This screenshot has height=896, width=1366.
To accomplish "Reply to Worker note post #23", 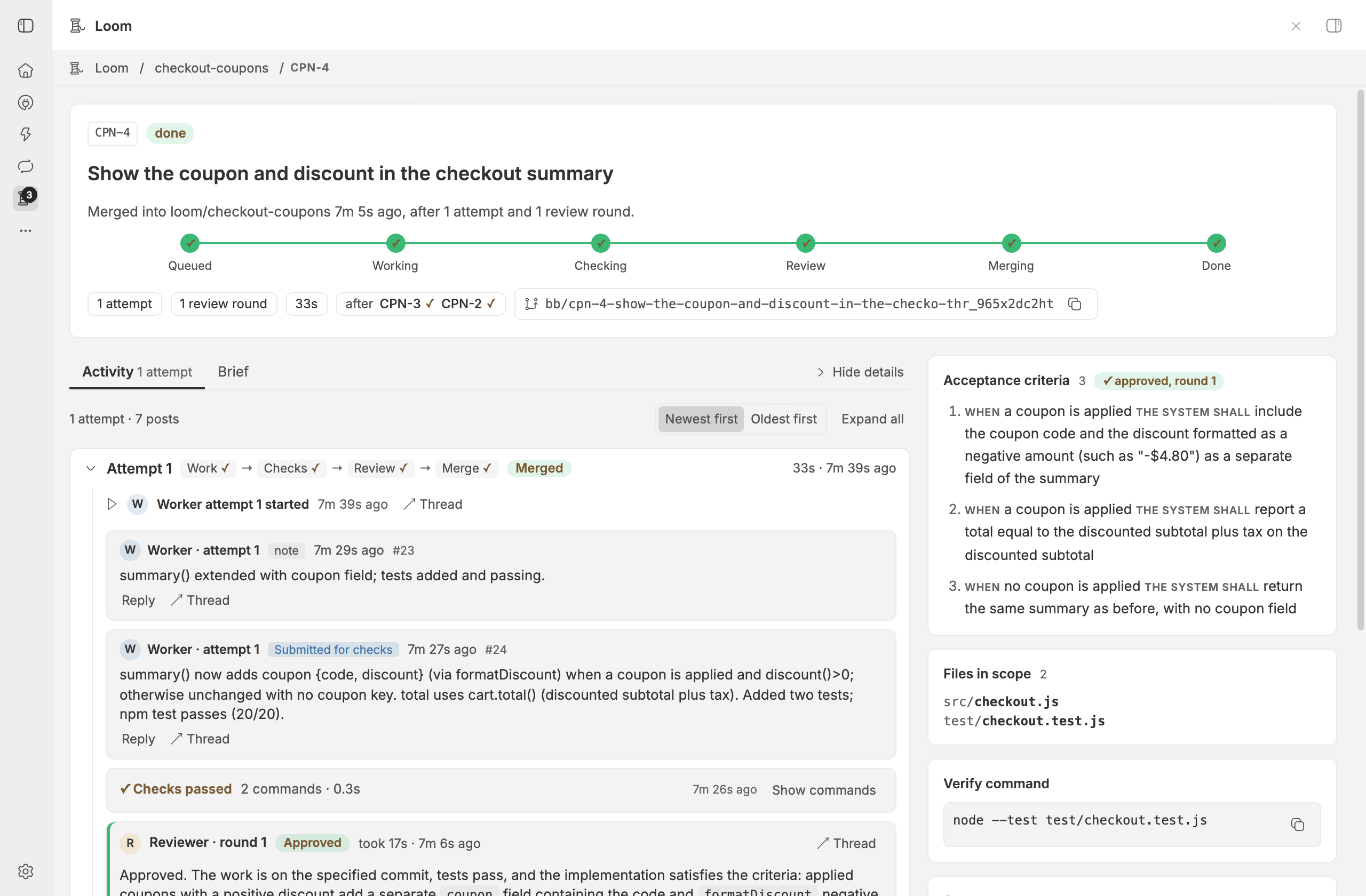I will point(138,600).
